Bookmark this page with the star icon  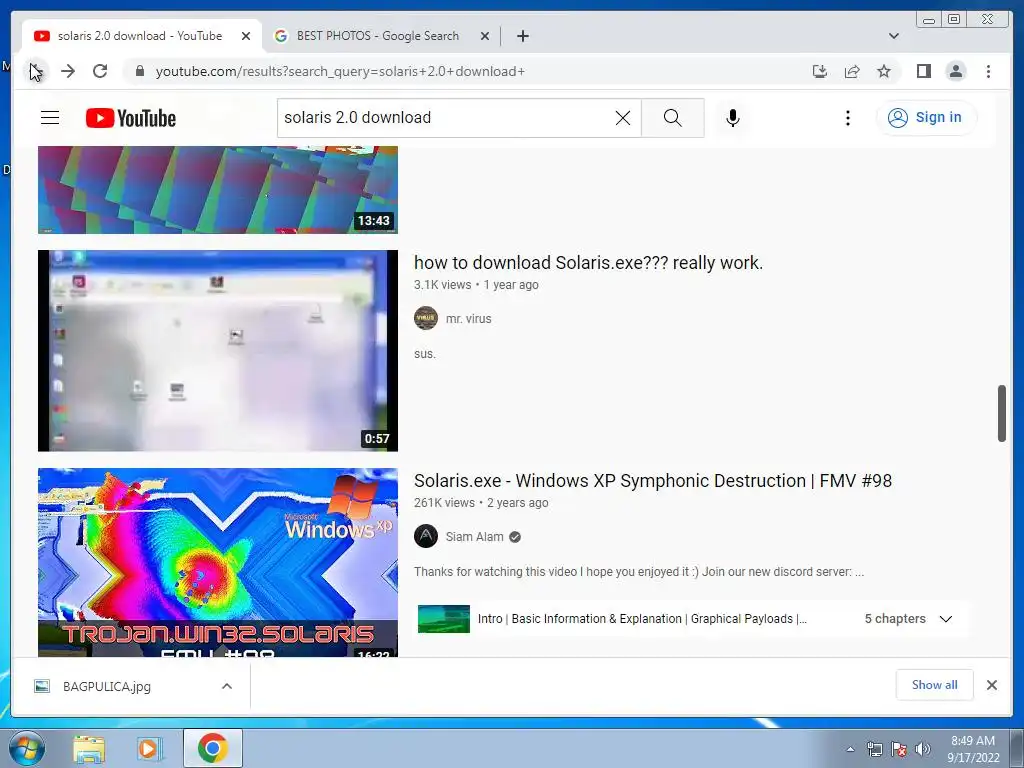click(x=884, y=71)
